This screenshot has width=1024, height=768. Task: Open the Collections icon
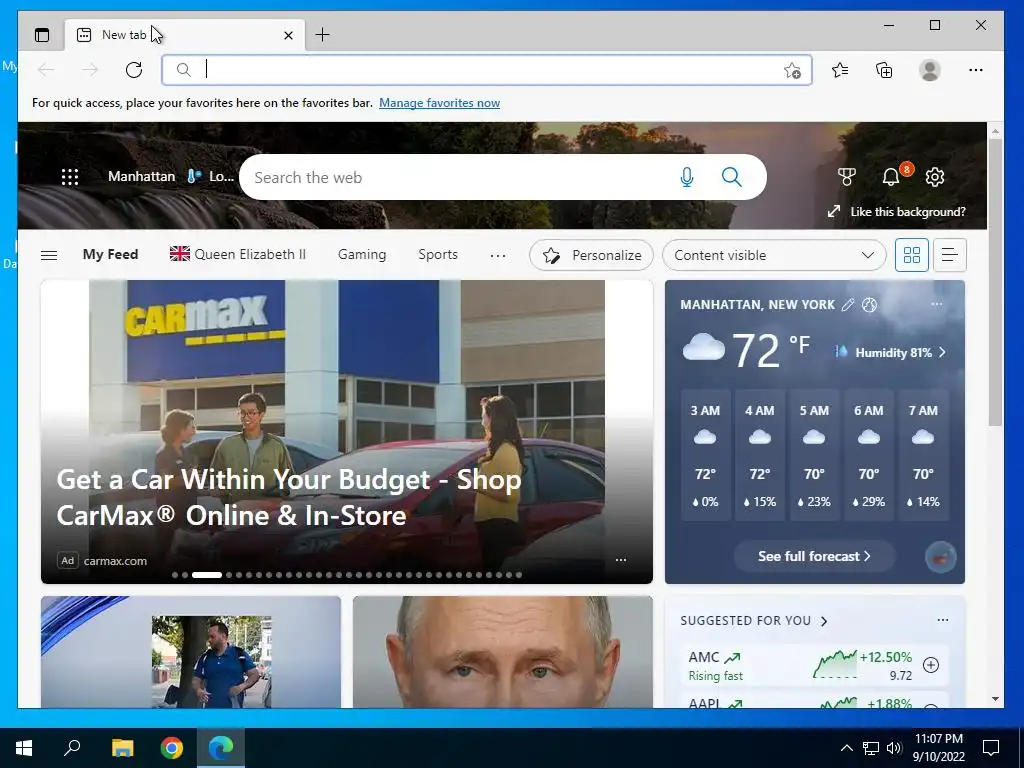coord(884,70)
